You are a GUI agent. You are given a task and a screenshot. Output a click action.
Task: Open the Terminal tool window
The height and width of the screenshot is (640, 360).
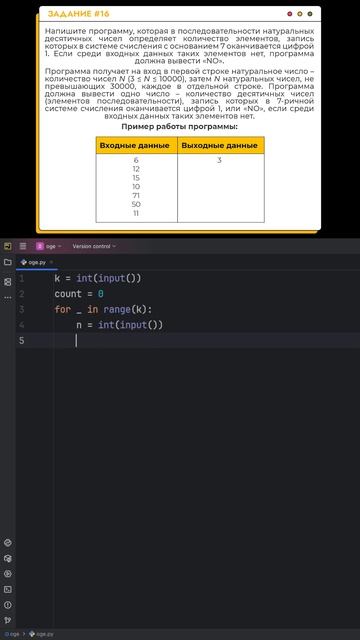(x=7, y=589)
